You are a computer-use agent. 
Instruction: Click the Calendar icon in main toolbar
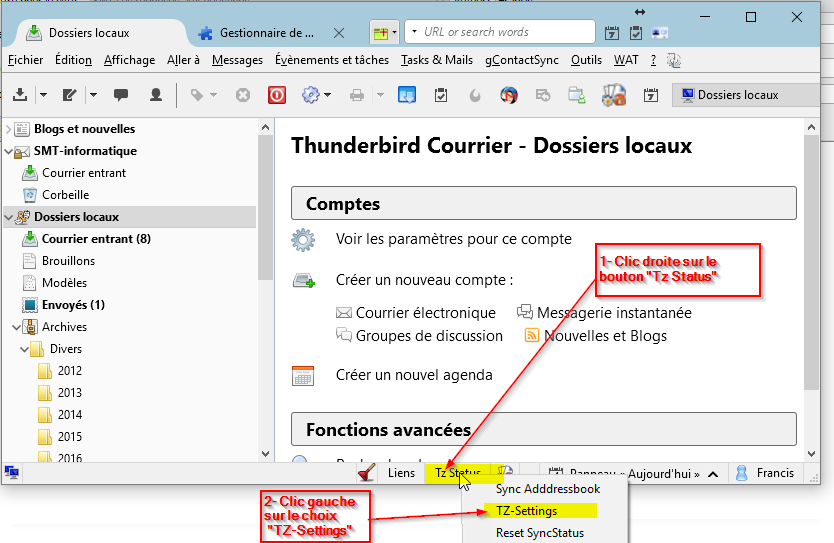click(x=650, y=95)
